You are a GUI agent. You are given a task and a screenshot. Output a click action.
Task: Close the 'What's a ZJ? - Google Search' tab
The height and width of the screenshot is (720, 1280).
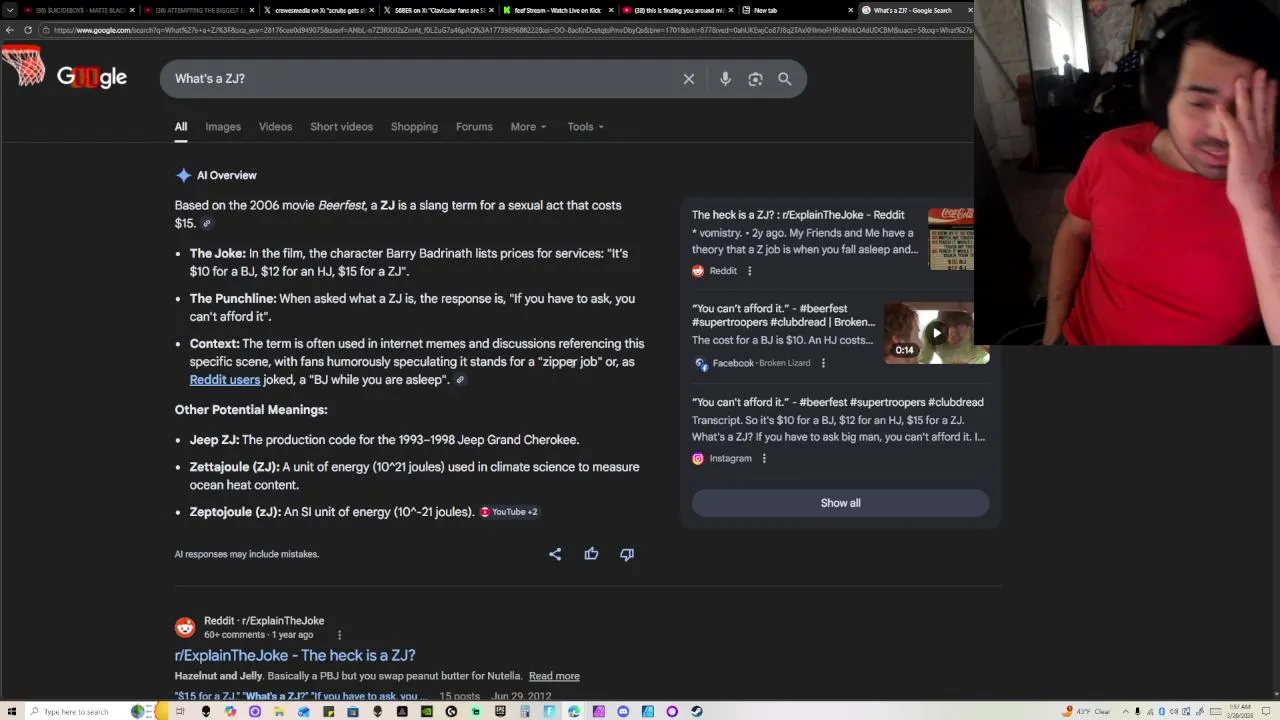[x=970, y=10]
